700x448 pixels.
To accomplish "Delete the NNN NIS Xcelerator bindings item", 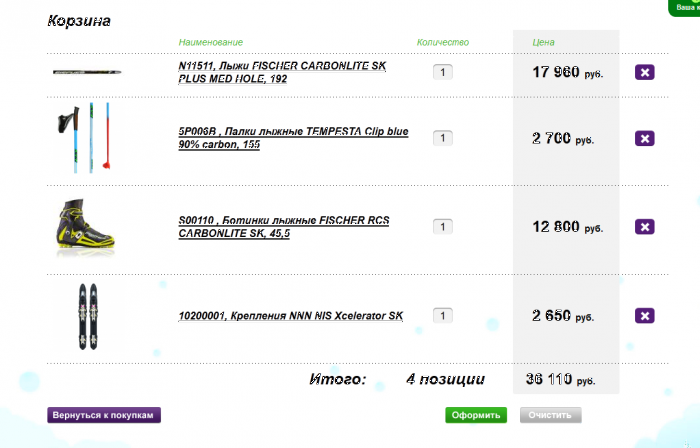I will 645,315.
